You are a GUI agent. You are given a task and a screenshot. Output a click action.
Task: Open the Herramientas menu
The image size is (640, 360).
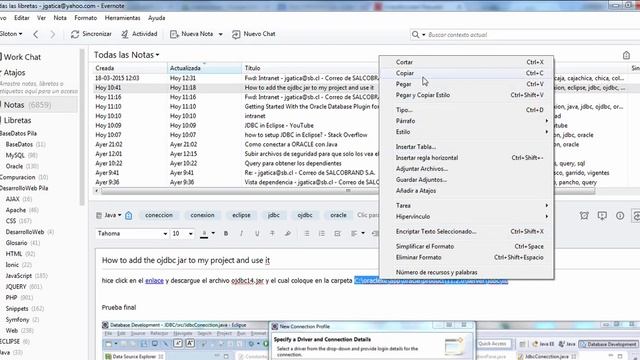coord(122,18)
